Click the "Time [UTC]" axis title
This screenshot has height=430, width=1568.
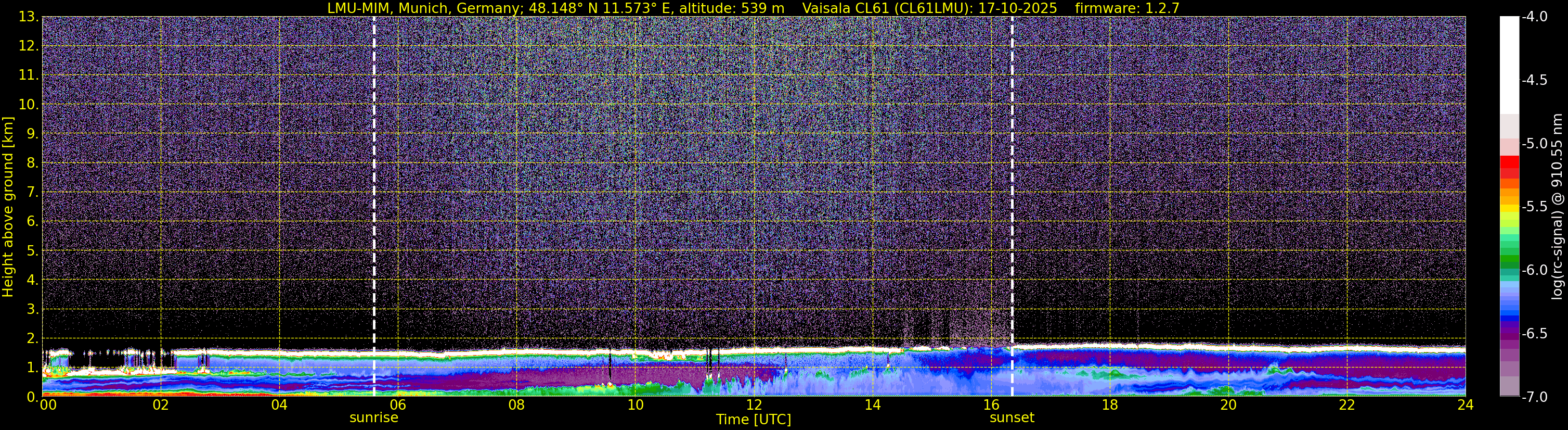754,420
